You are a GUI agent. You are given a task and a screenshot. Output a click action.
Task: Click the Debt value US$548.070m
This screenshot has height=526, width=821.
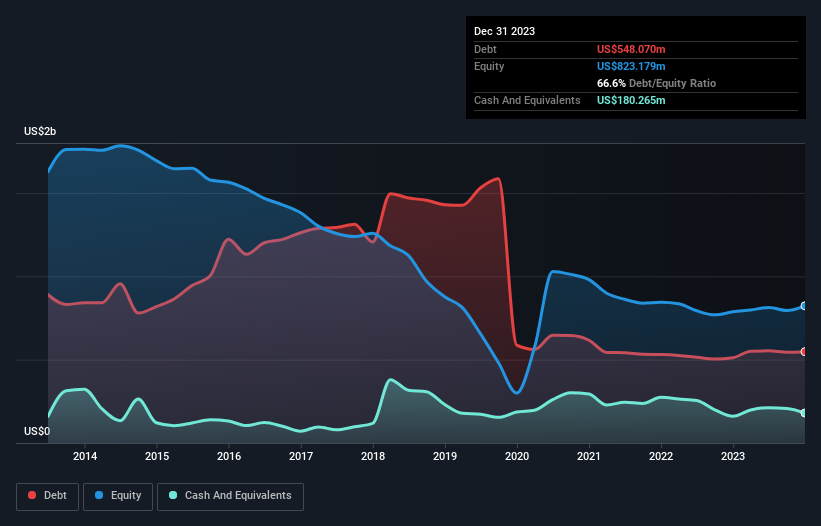click(x=631, y=49)
